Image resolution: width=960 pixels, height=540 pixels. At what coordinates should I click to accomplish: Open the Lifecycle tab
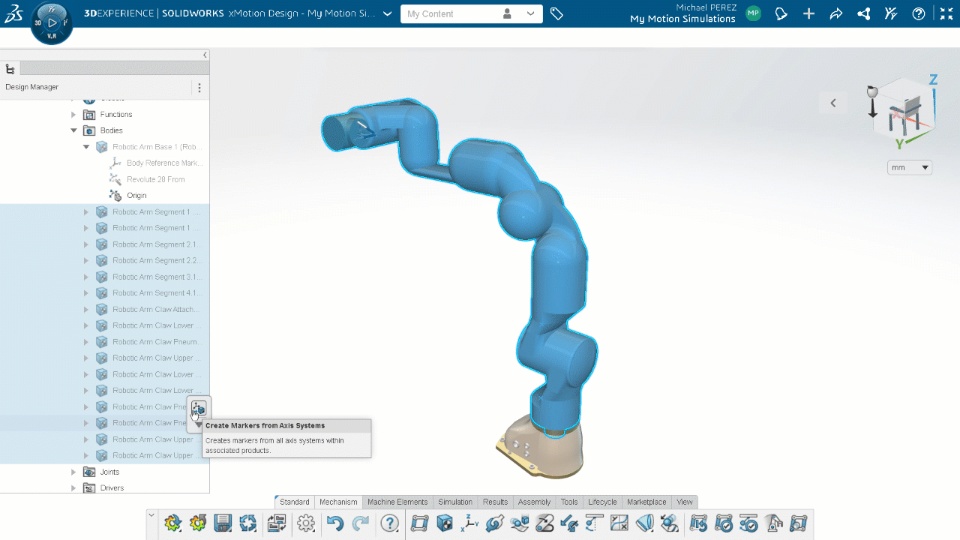click(602, 502)
